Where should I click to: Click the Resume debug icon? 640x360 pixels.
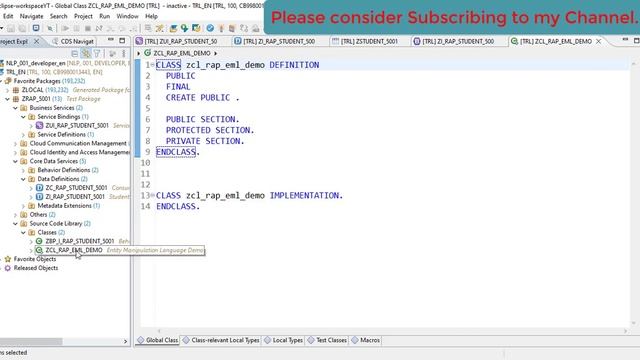click(65, 28)
